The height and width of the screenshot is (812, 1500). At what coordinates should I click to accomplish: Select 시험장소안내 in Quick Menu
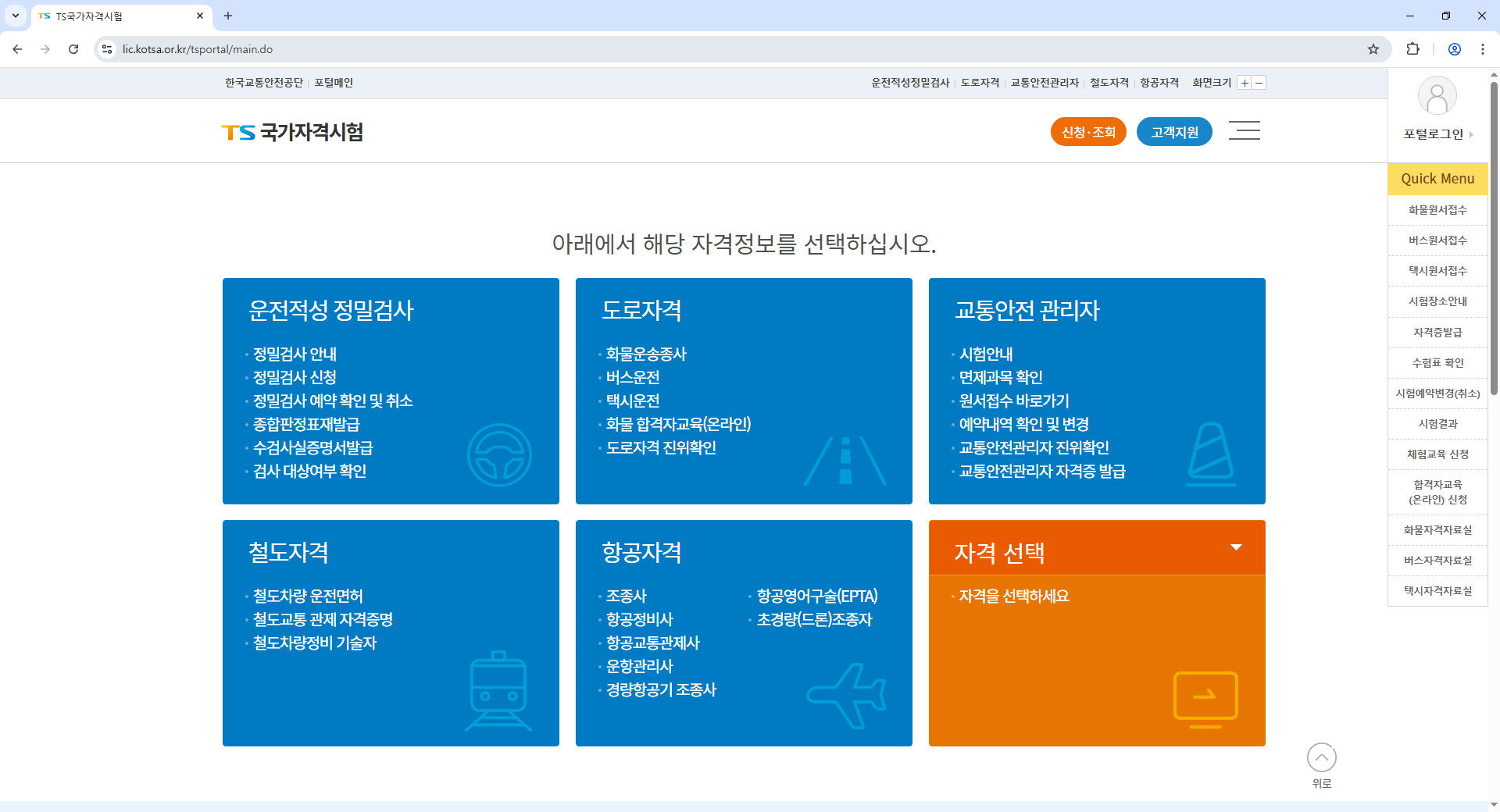1437,301
